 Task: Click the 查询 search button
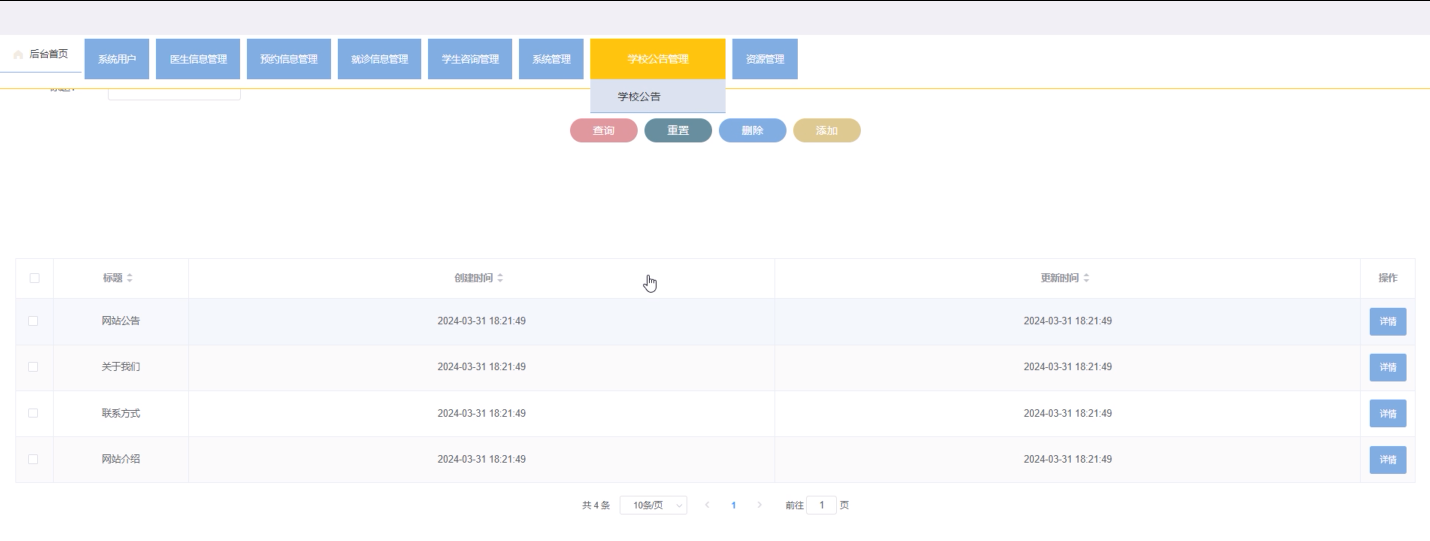click(x=604, y=131)
